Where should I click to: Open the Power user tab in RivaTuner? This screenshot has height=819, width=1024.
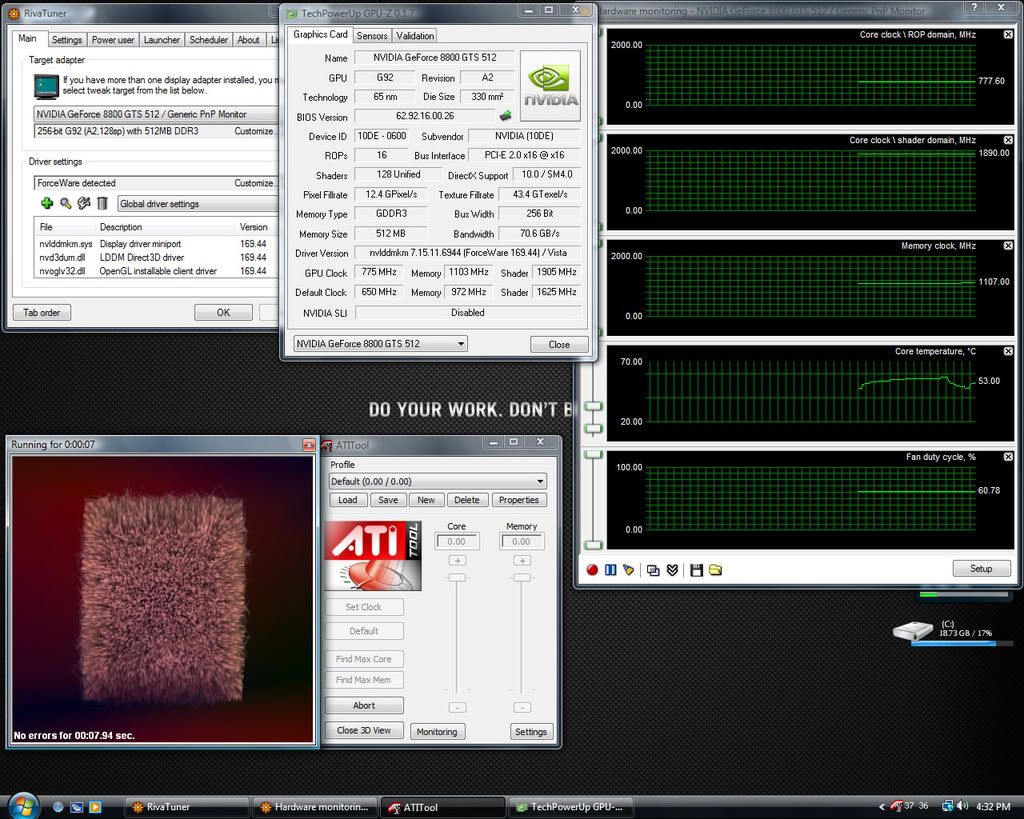tap(113, 40)
